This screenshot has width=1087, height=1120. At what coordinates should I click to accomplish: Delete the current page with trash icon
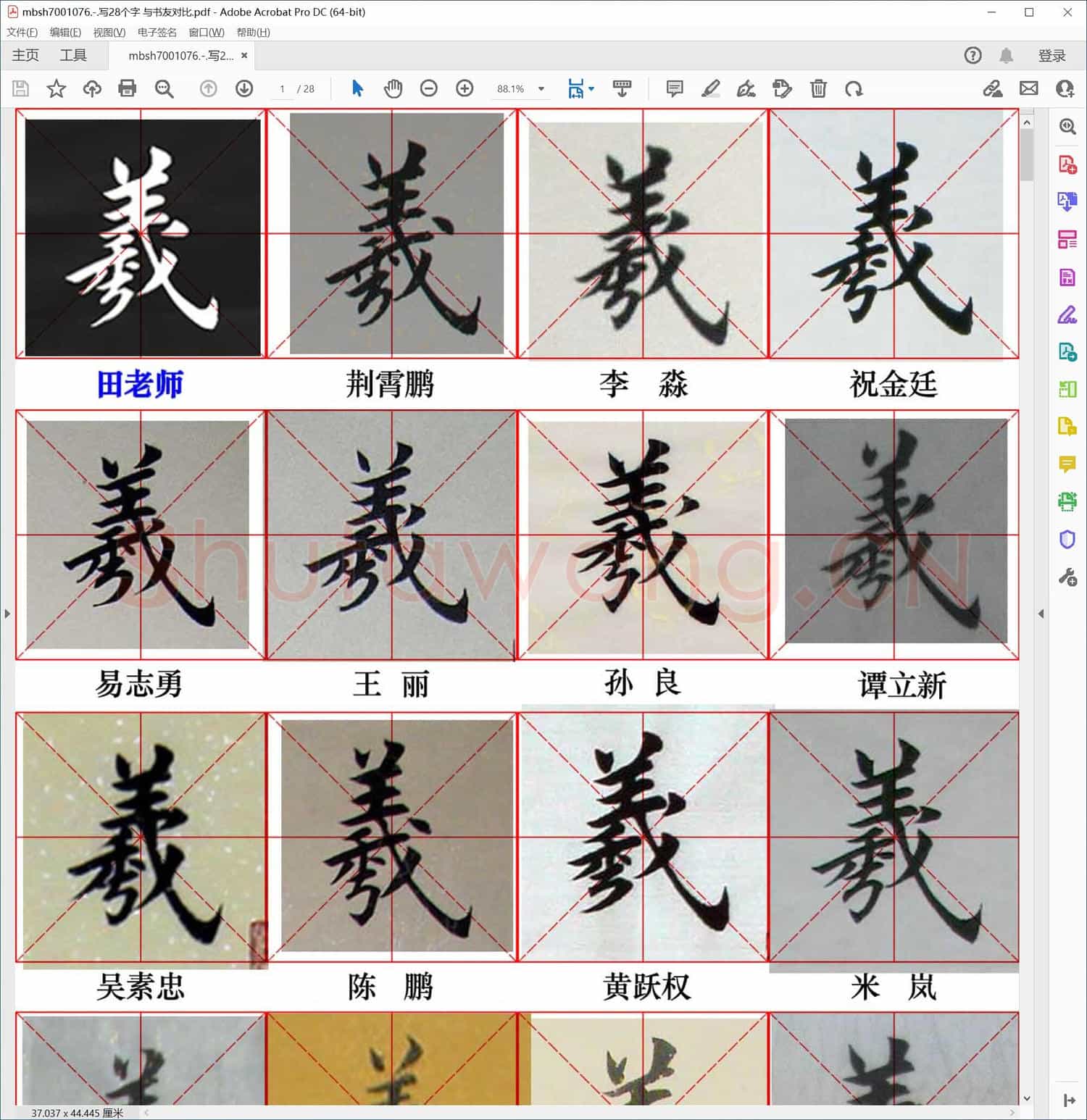[819, 88]
